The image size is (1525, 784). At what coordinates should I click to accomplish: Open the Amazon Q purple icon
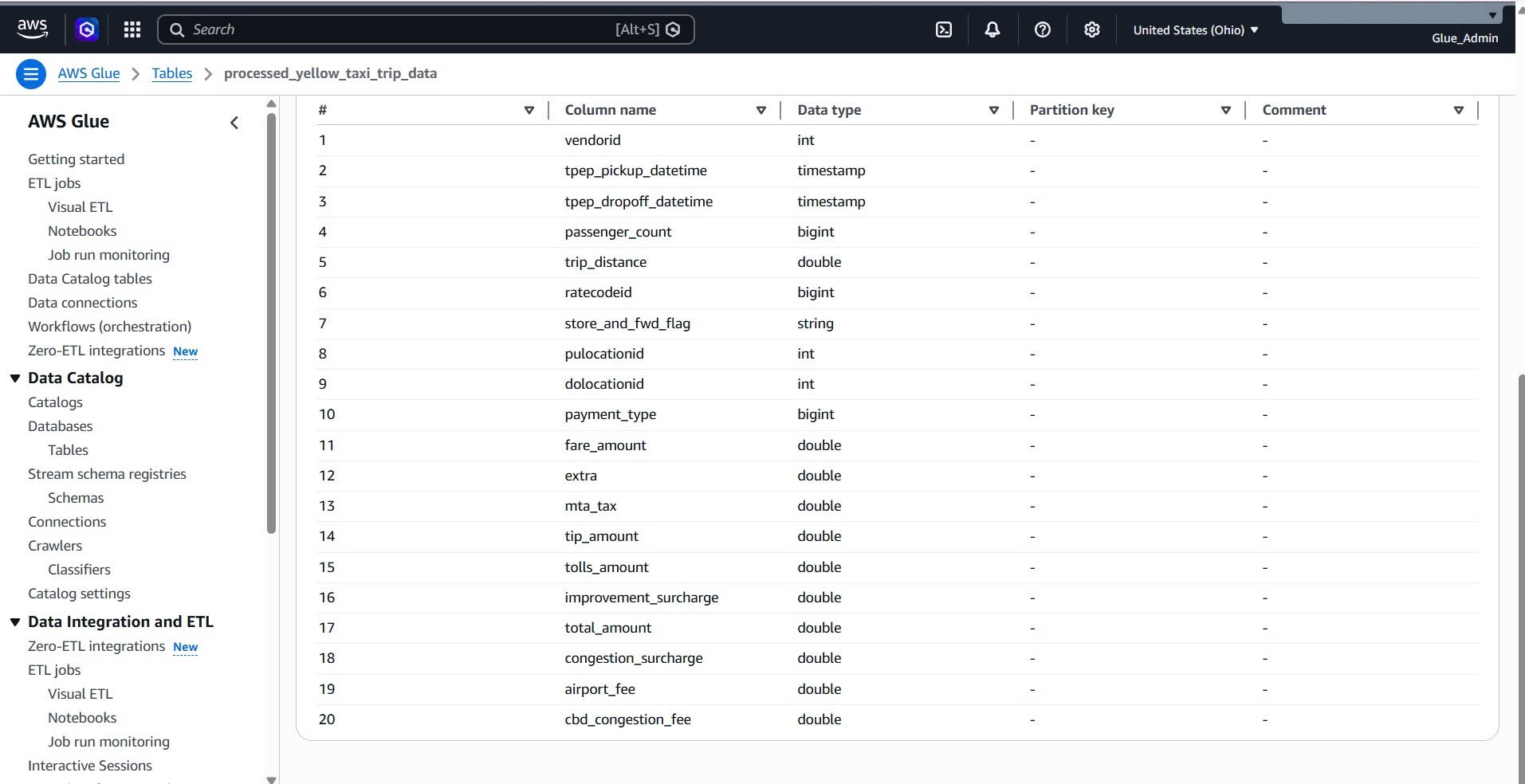(87, 29)
